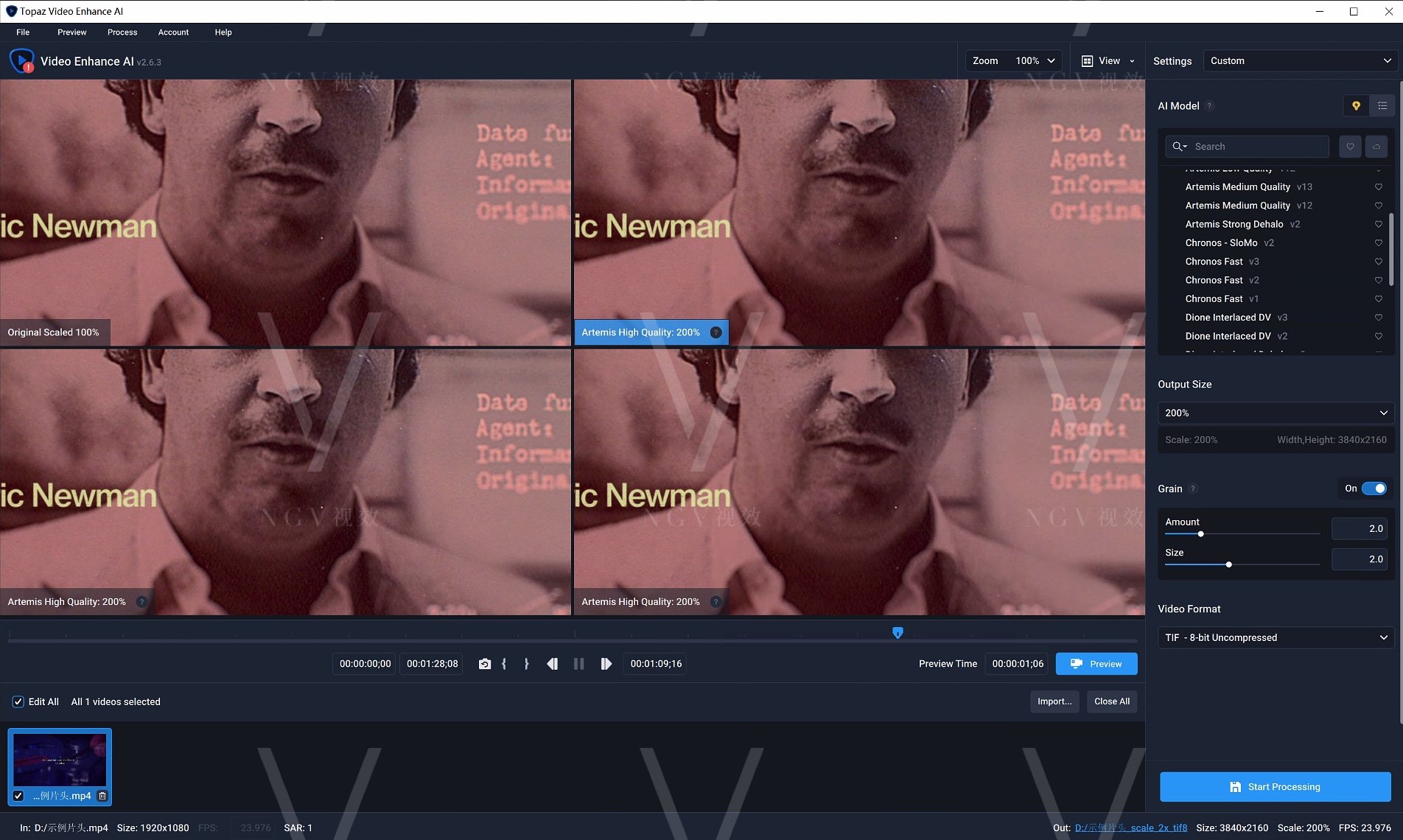The width and height of the screenshot is (1403, 840).
Task: Favorite Dione Interlaced DV v3 model
Action: [1379, 318]
